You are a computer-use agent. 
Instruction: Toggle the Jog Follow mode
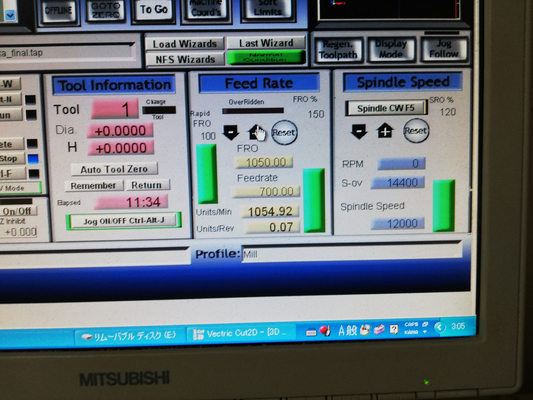(x=444, y=49)
